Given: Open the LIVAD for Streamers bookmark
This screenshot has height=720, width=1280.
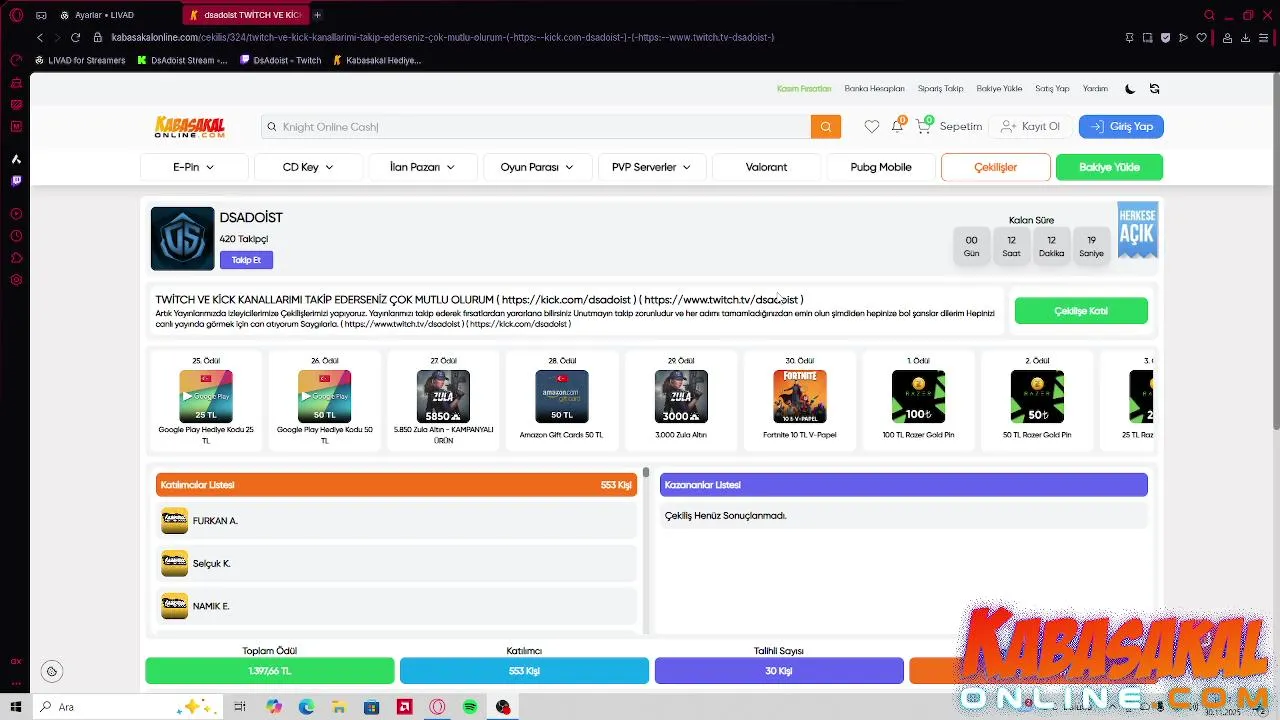Looking at the screenshot, I should click(x=80, y=60).
